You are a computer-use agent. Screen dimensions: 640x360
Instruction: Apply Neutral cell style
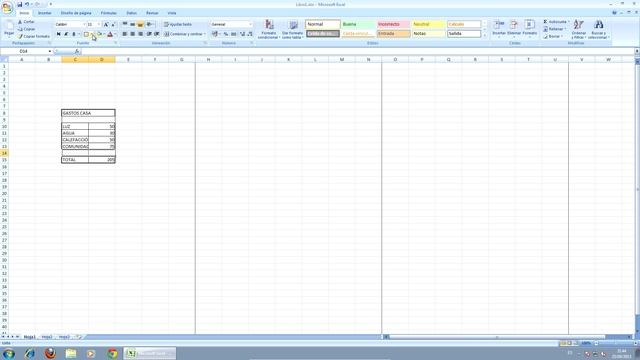(x=428, y=24)
